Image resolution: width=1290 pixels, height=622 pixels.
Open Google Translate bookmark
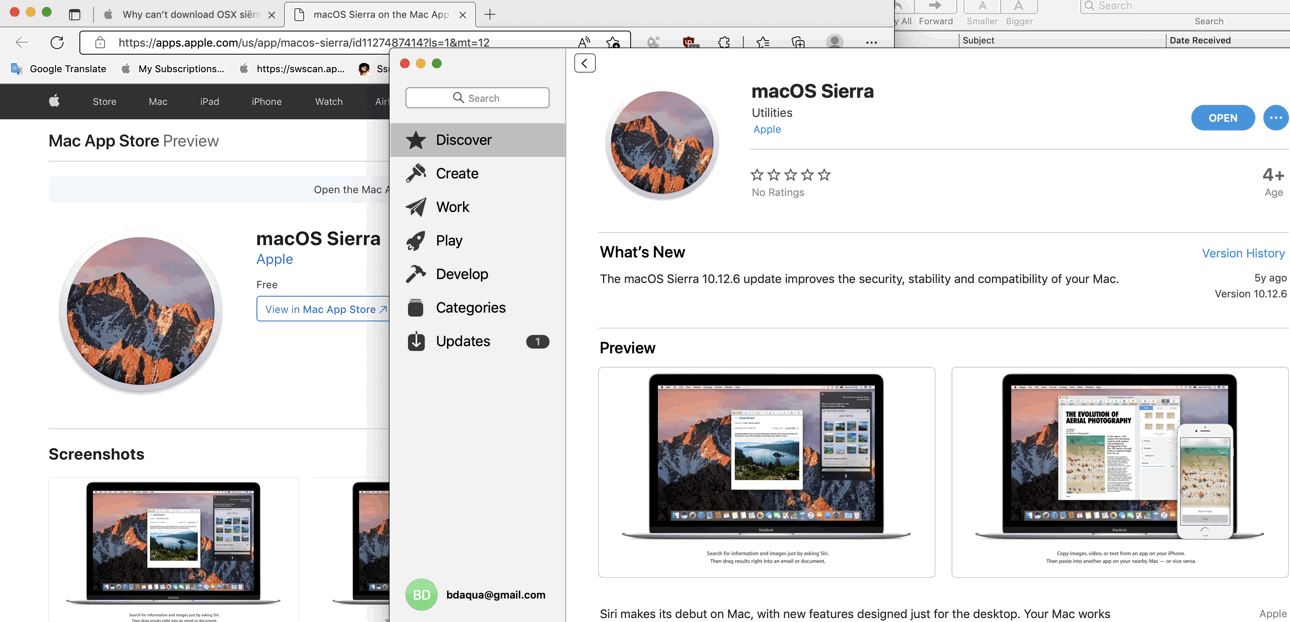58,69
